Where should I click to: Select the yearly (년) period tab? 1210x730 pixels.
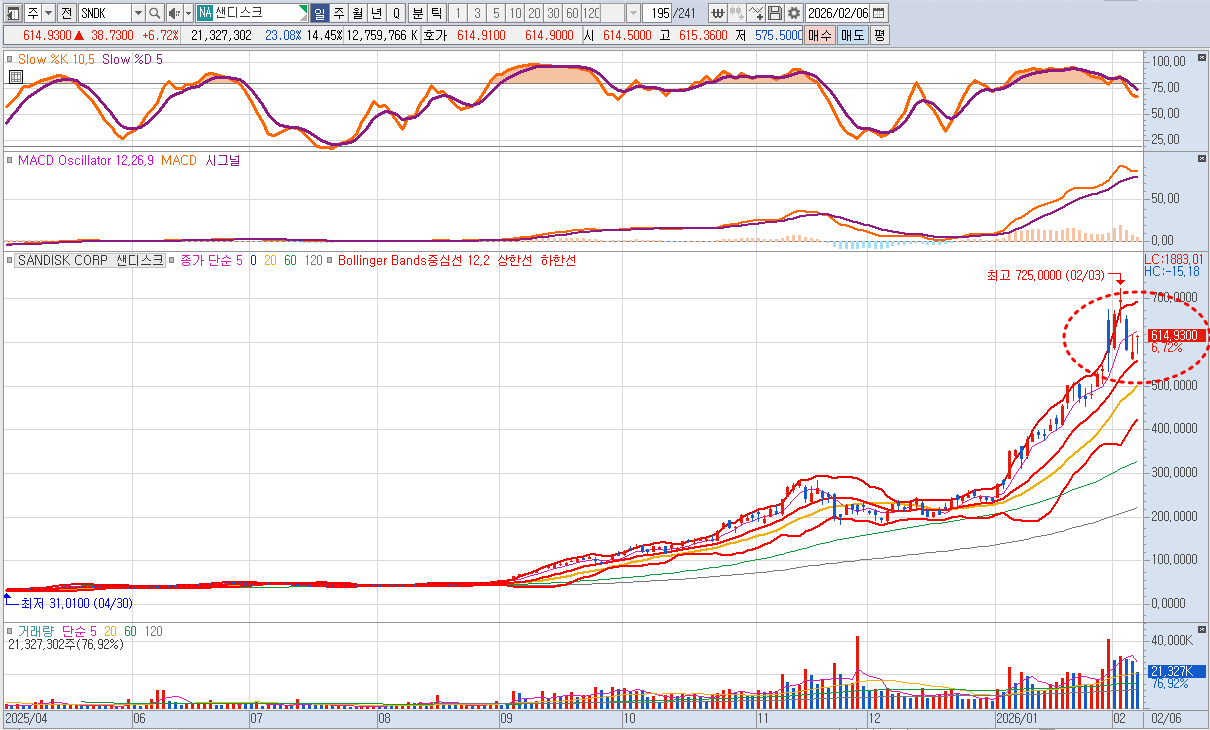pyautogui.click(x=376, y=13)
